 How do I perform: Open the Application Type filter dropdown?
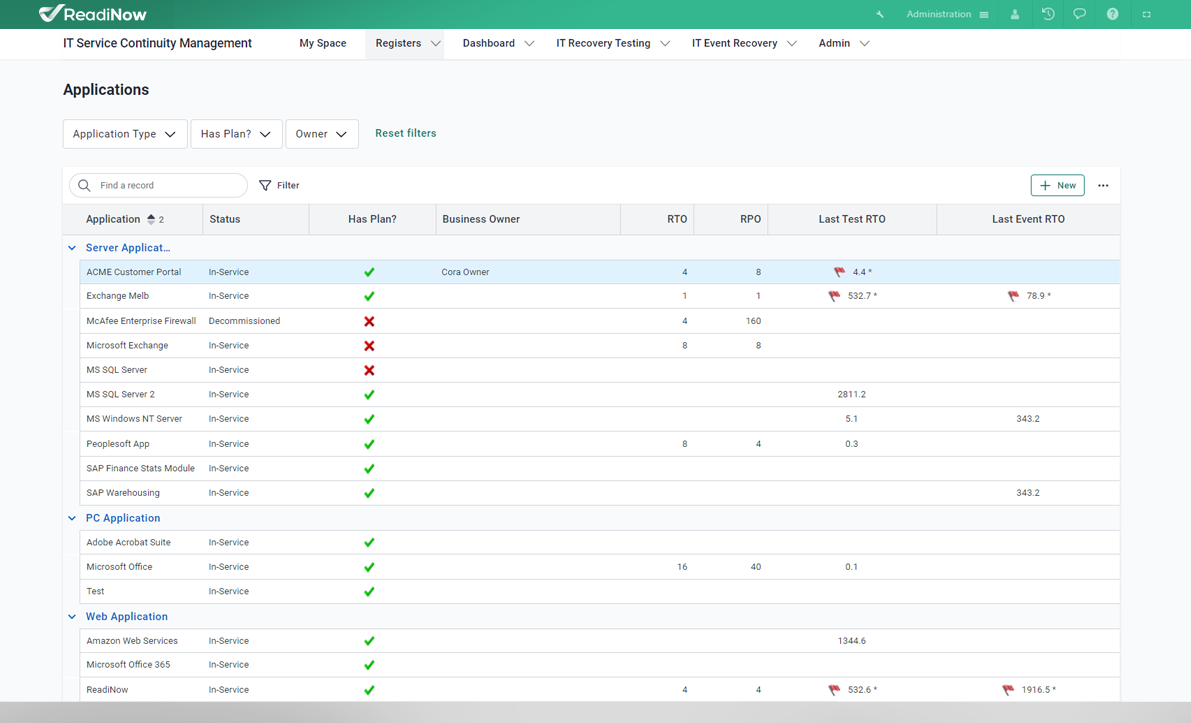click(125, 134)
